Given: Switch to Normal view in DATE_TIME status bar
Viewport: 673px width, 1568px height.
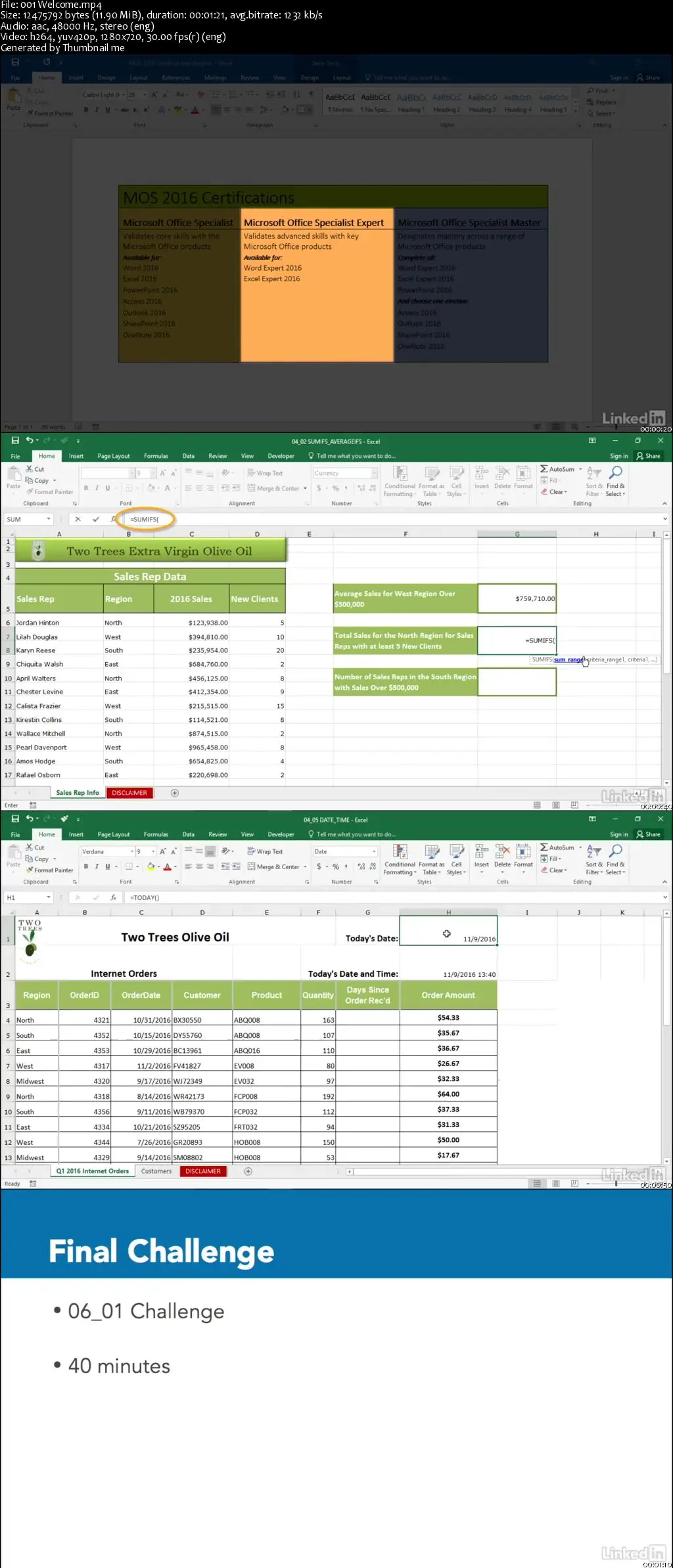Looking at the screenshot, I should pyautogui.click(x=537, y=1184).
